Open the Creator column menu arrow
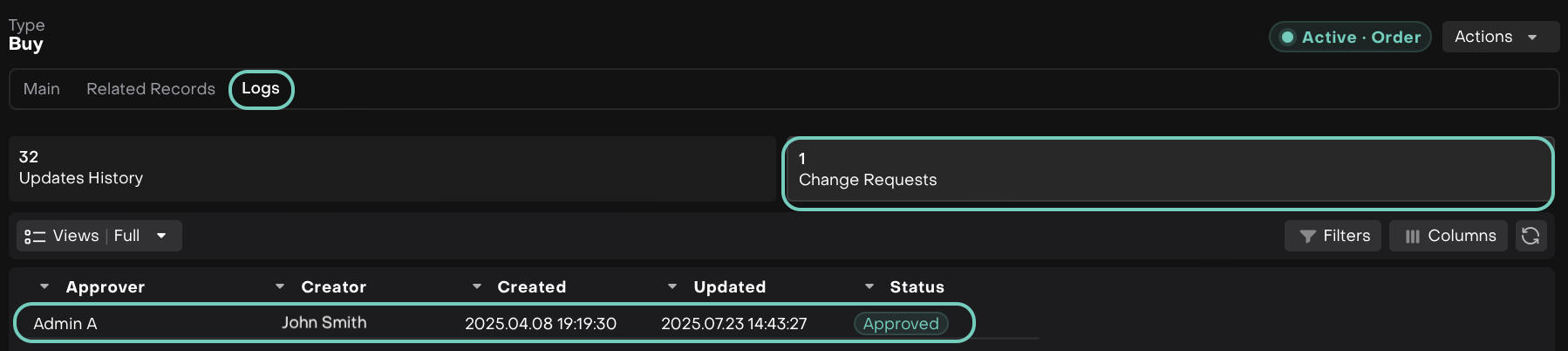This screenshot has height=351, width=1568. (x=280, y=286)
